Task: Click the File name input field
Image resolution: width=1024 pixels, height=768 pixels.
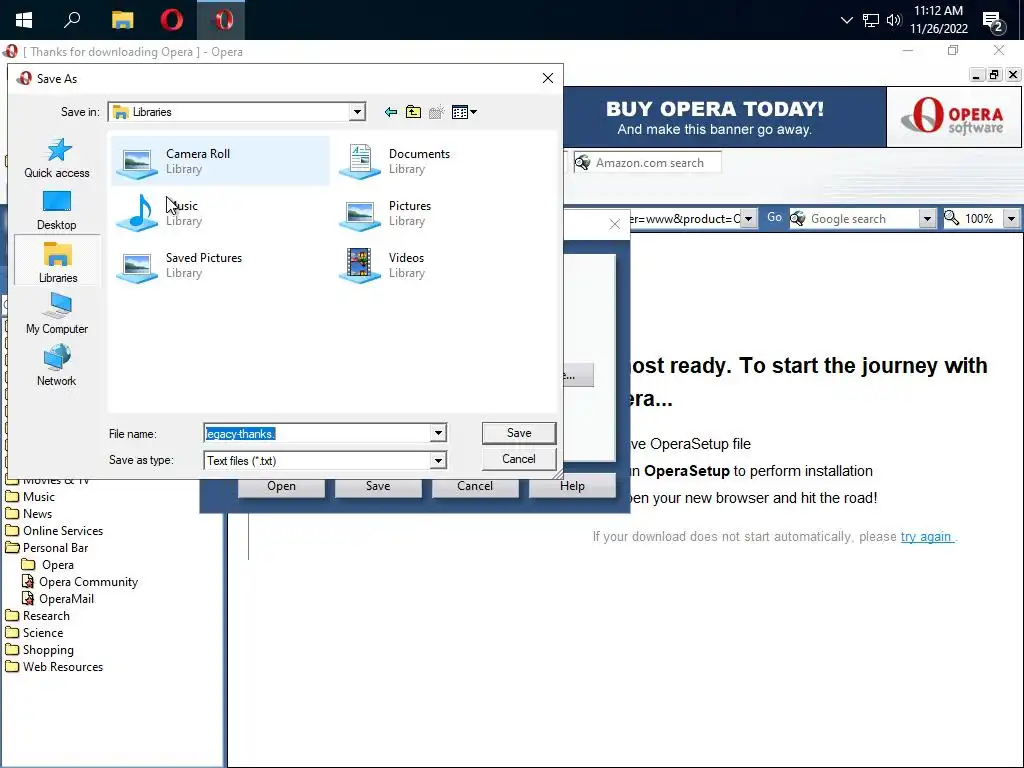Action: 317,433
